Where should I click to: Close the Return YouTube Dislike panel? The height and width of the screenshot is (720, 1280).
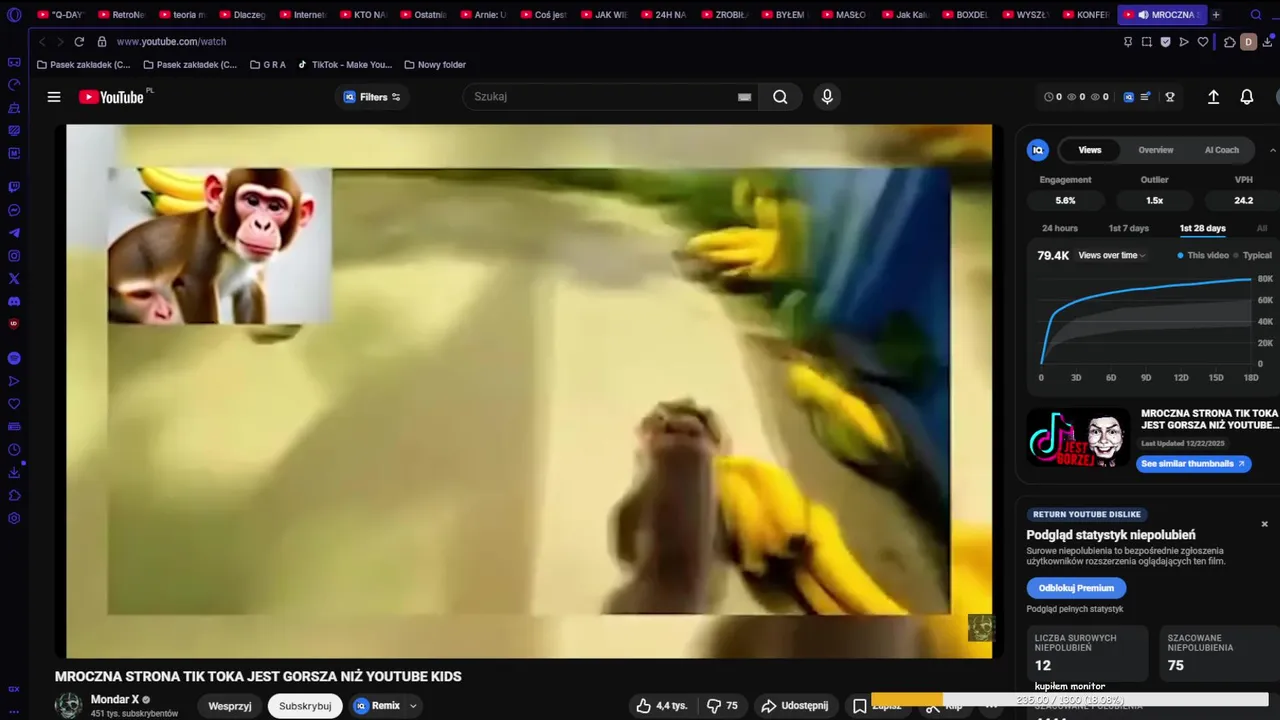point(1264,524)
